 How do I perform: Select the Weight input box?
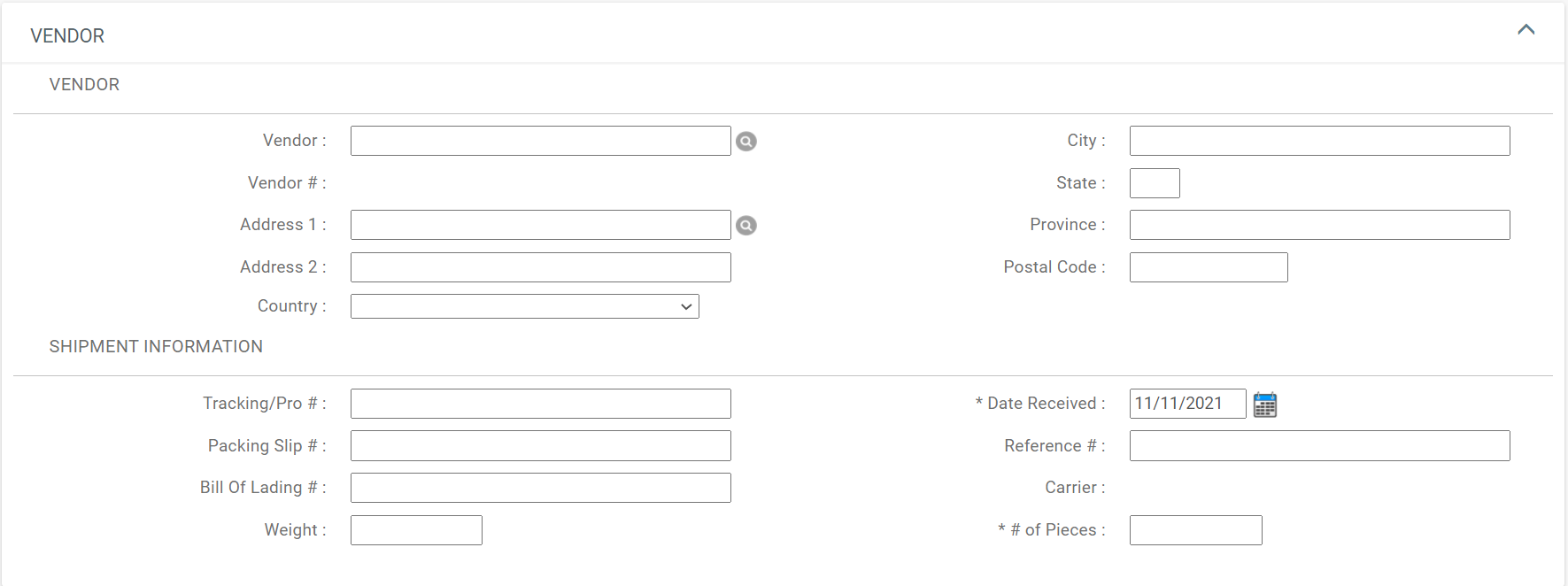tap(416, 530)
